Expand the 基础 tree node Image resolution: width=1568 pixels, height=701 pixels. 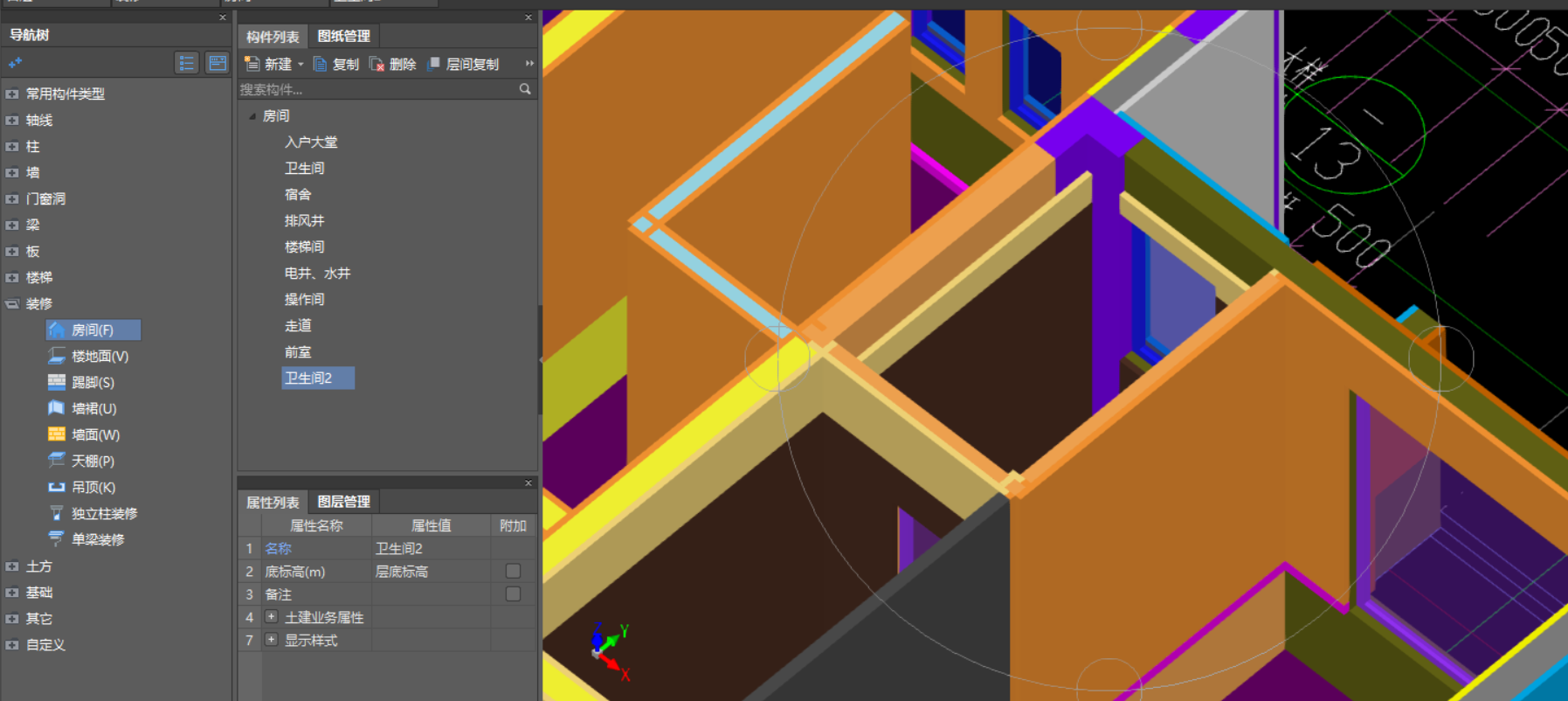[12, 593]
